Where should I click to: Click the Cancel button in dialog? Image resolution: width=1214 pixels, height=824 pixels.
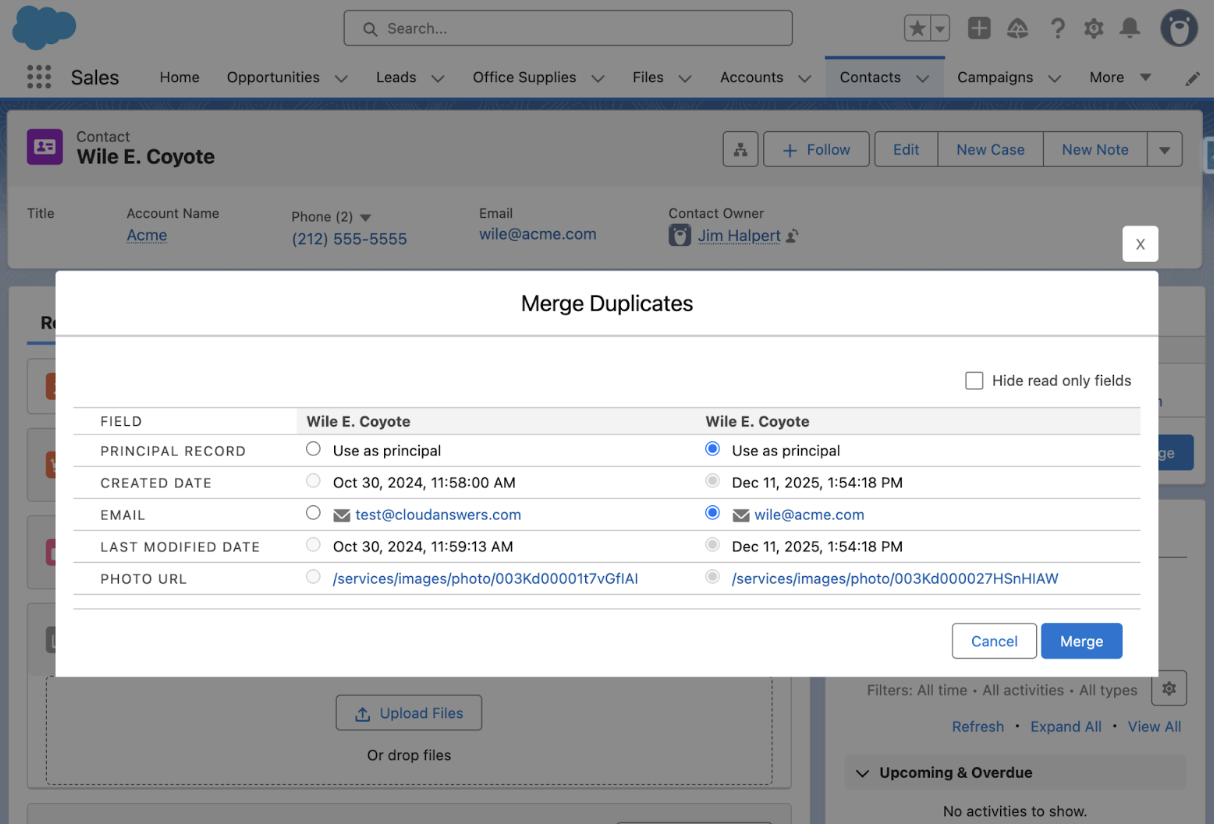pos(994,641)
